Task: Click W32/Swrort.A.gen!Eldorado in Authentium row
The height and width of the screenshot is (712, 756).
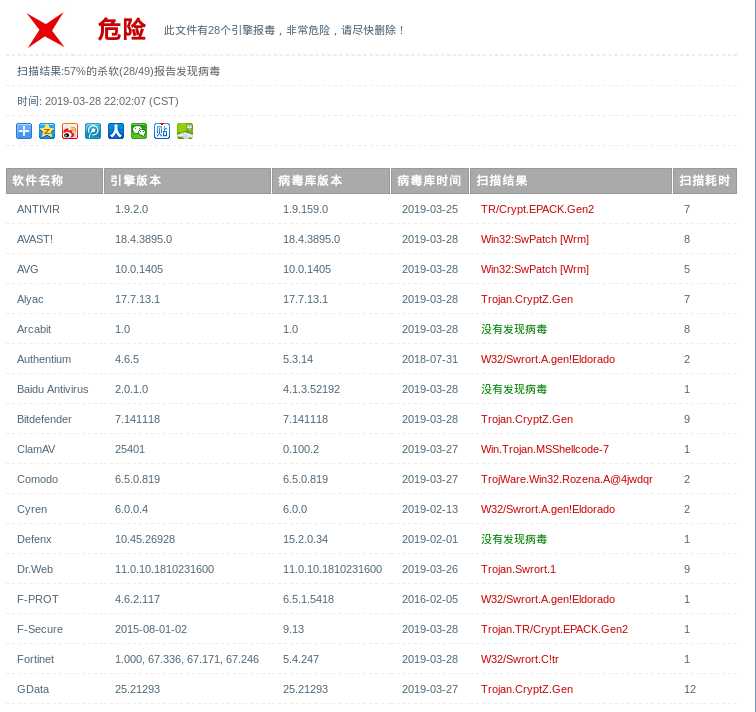Action: 548,359
